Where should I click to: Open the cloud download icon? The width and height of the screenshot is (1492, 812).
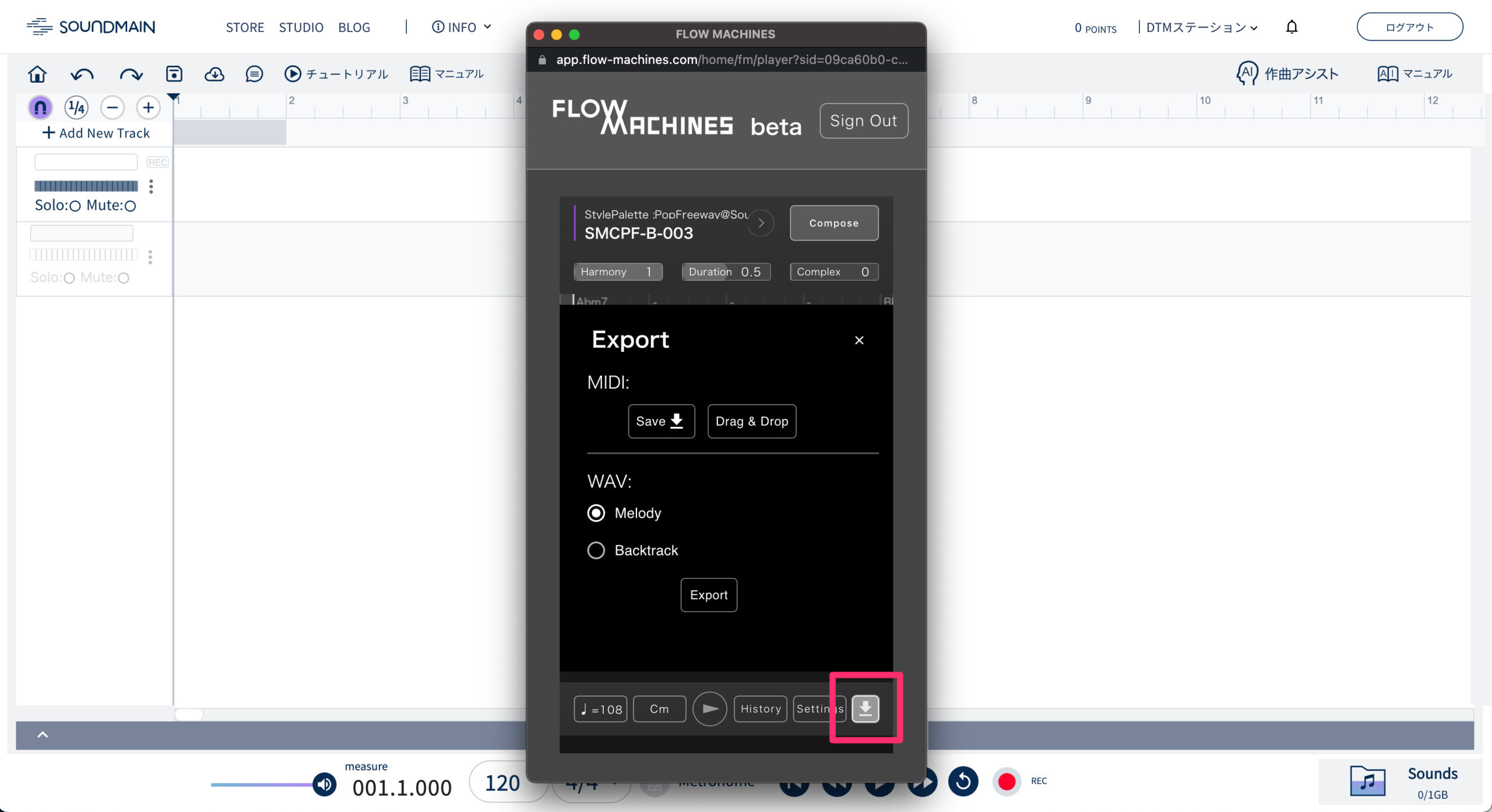coord(214,74)
